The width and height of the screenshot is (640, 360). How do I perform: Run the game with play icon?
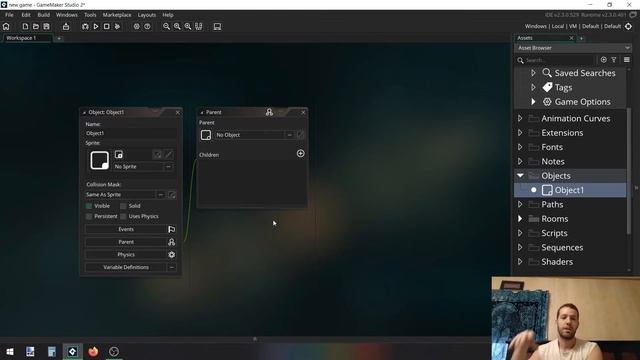[x=96, y=27]
